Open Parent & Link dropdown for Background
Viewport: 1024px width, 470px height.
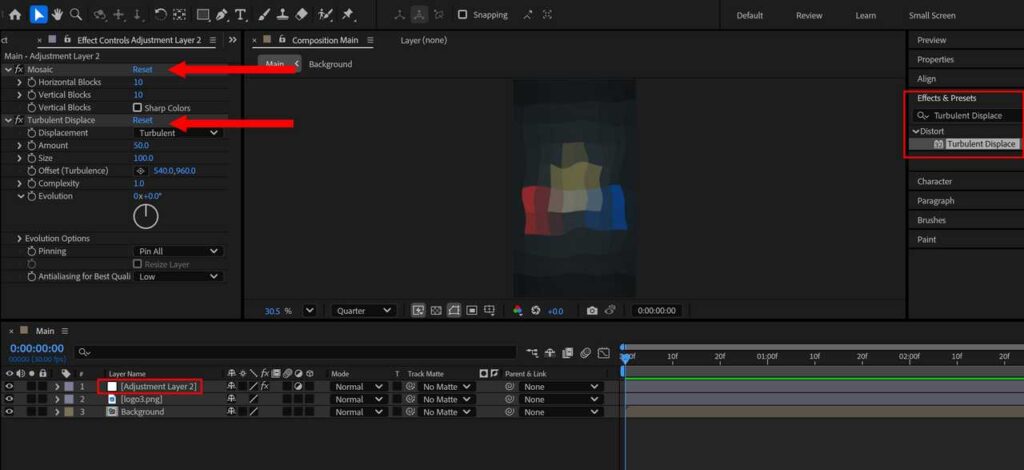pyautogui.click(x=560, y=412)
